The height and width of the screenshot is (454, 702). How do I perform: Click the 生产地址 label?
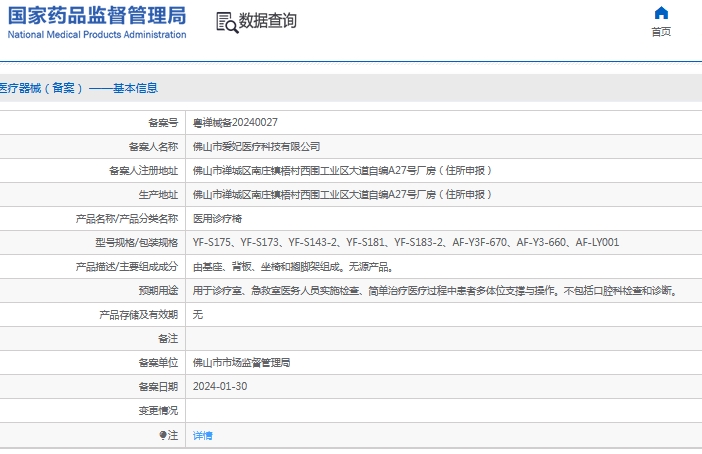pos(158,195)
